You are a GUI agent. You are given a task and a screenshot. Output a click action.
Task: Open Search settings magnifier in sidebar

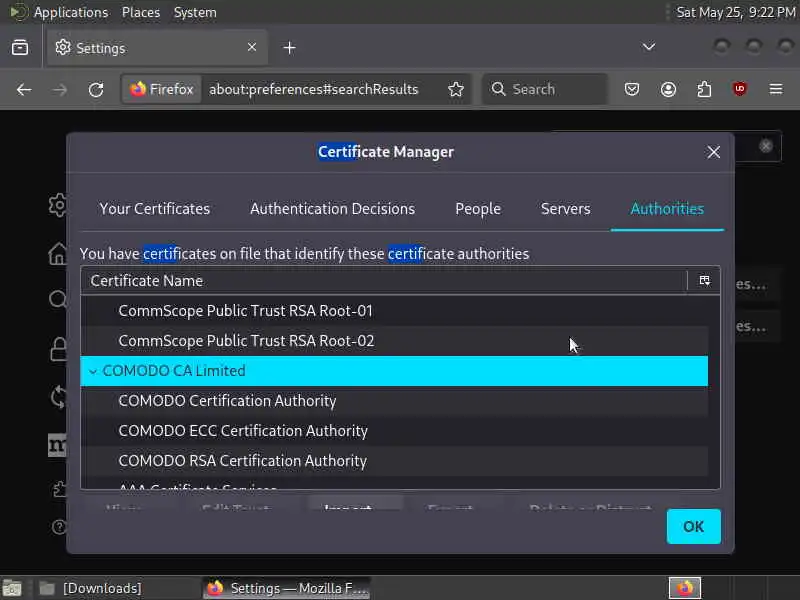tap(58, 299)
